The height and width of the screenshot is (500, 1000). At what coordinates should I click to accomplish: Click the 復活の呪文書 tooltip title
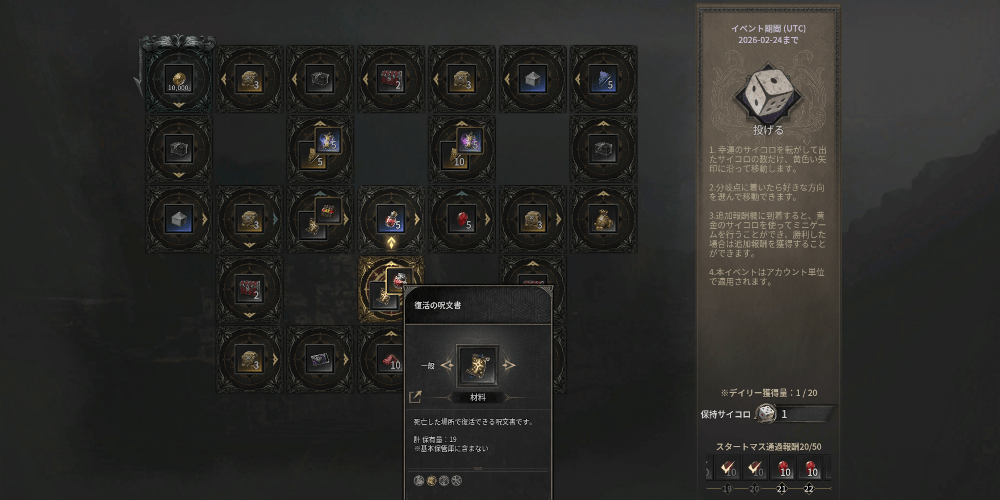(438, 305)
